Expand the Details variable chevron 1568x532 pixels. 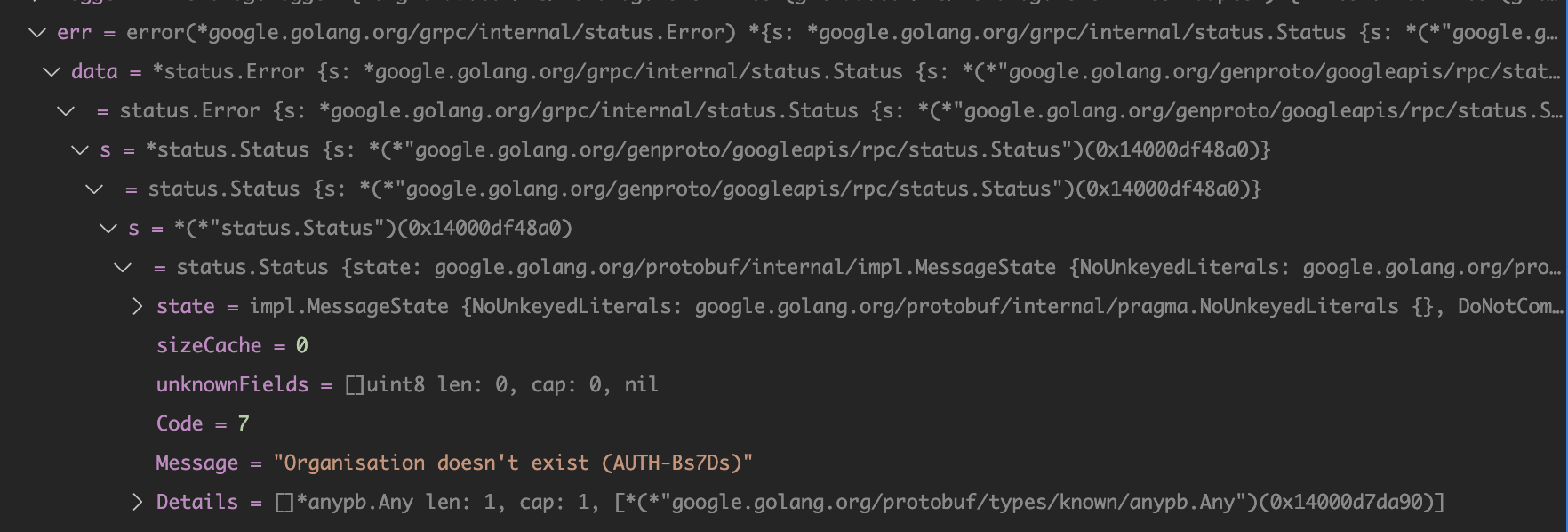(137, 503)
